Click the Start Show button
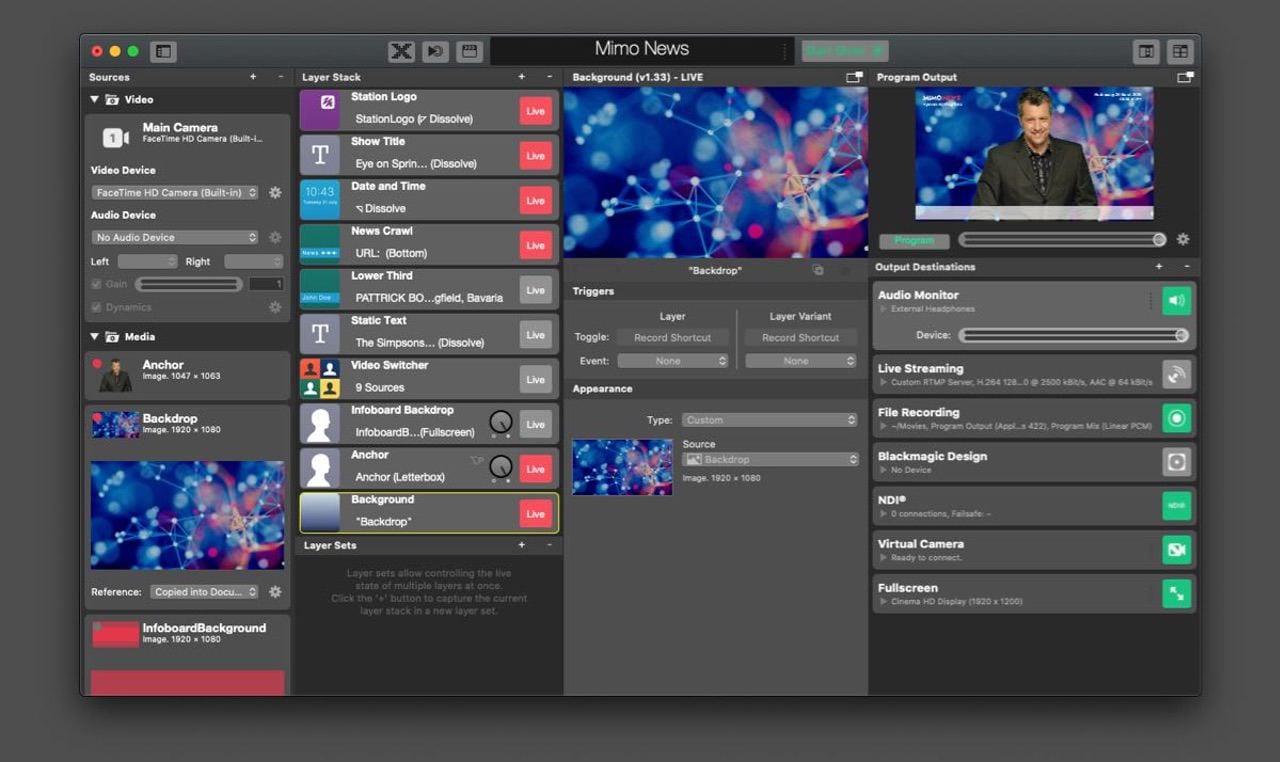This screenshot has height=762, width=1280. click(x=844, y=51)
